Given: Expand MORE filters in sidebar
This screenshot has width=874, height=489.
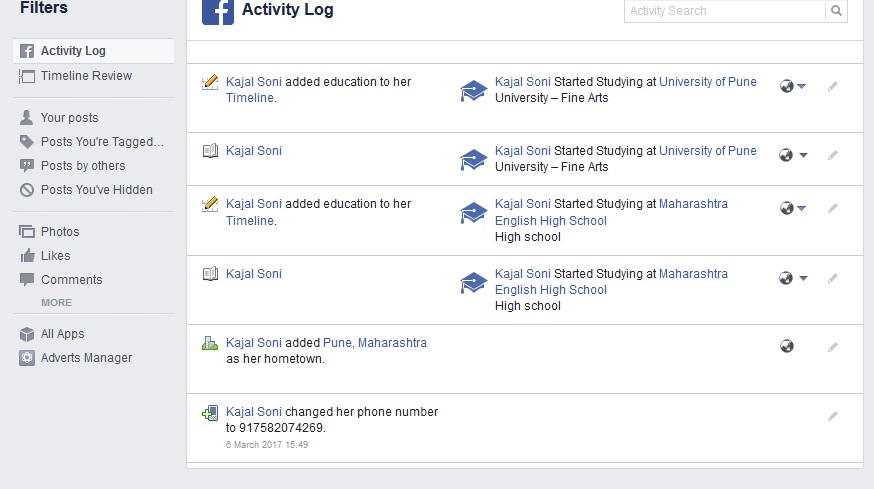Looking at the screenshot, I should coord(56,302).
